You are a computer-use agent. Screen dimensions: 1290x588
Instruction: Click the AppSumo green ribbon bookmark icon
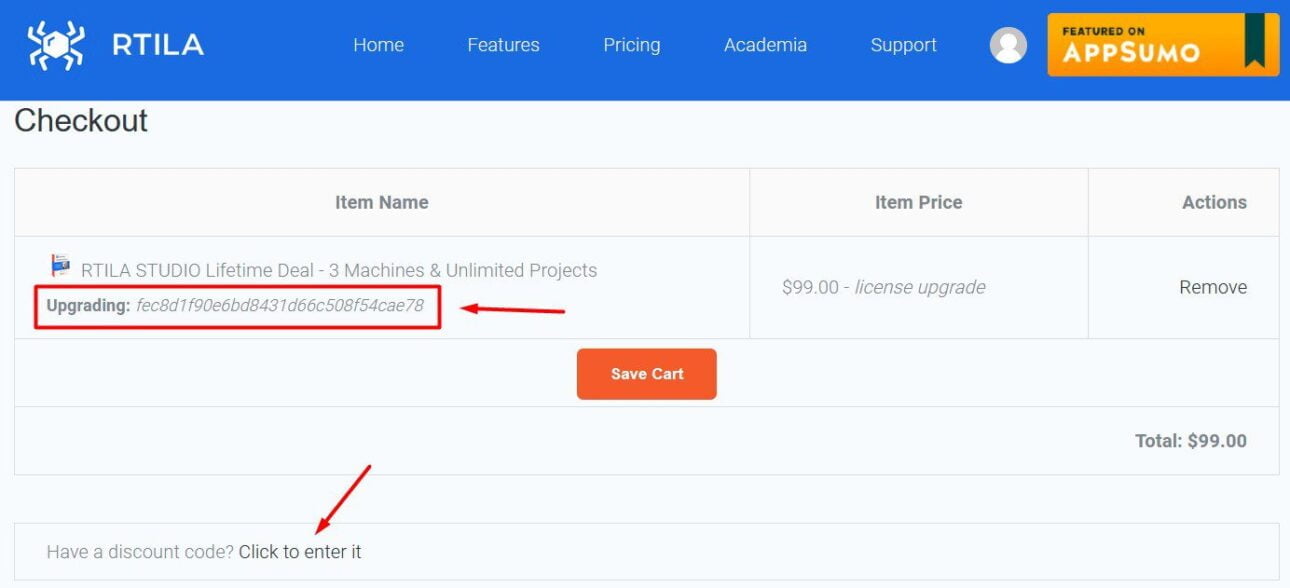point(1254,40)
